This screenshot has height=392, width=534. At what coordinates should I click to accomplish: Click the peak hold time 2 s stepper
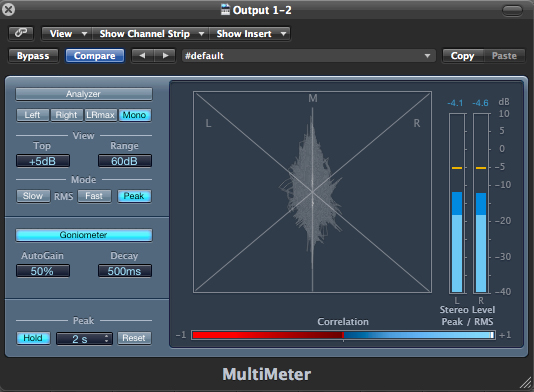[x=84, y=339]
